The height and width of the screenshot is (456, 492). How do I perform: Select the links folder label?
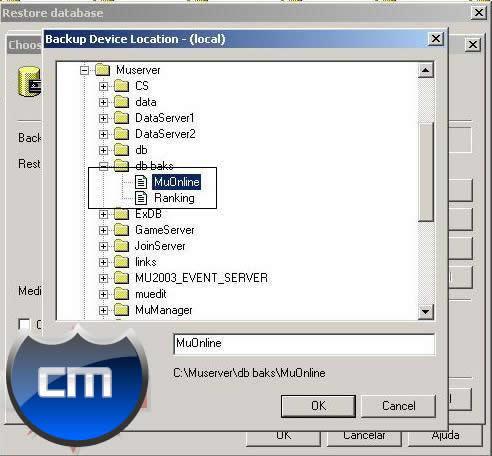click(x=146, y=262)
